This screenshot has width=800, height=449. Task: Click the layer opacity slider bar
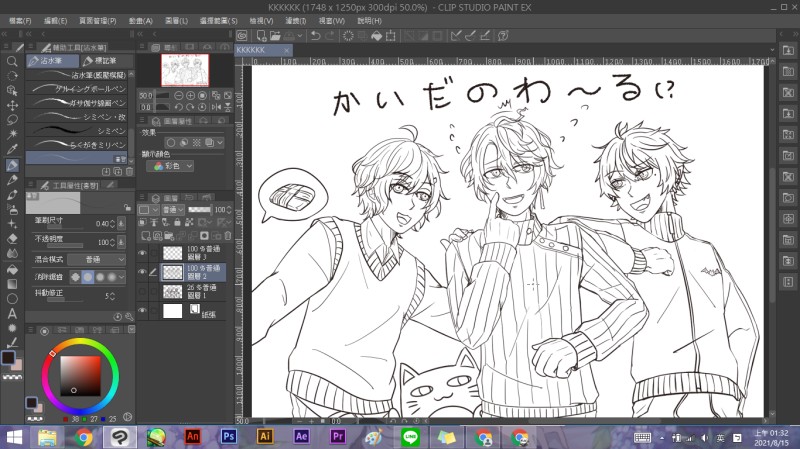(199, 210)
